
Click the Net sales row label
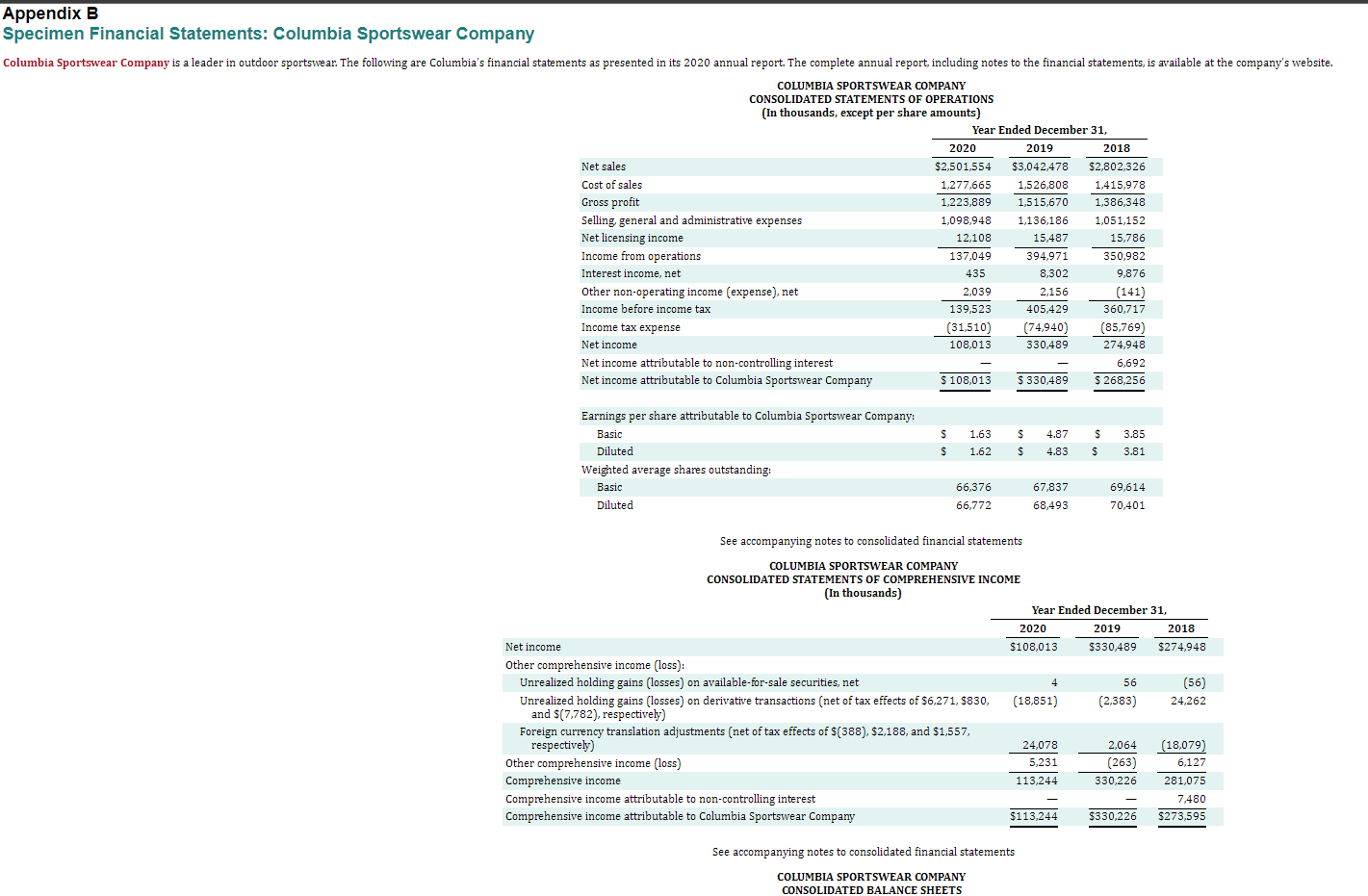(x=605, y=166)
